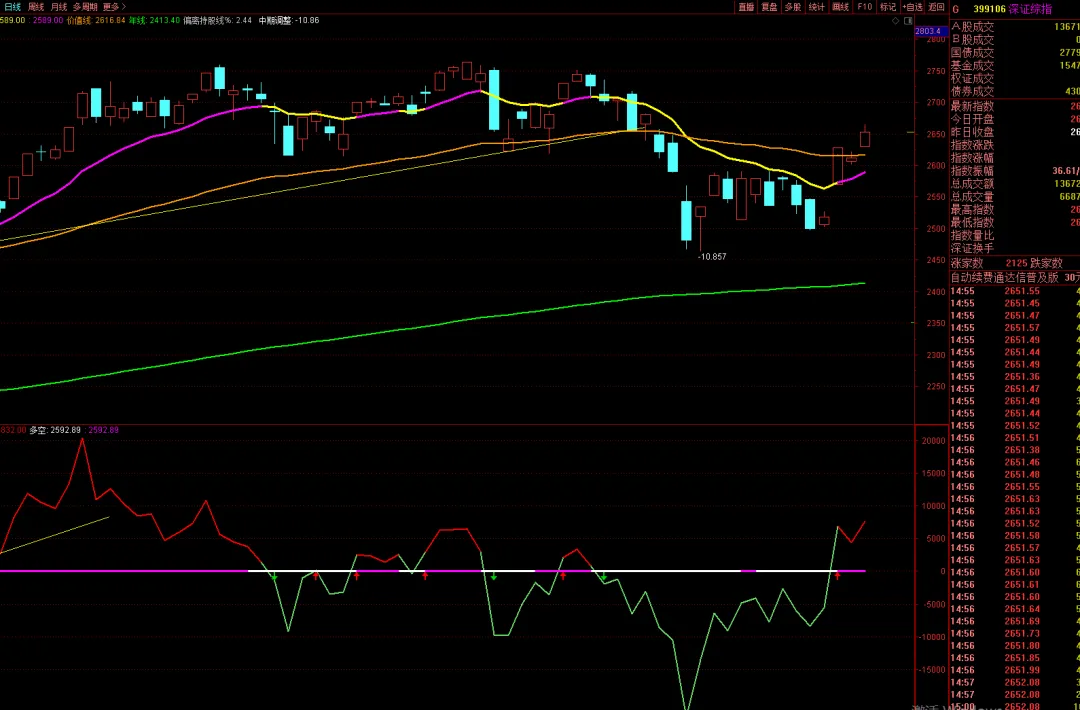The image size is (1080, 710).
Task: Select the 最新指数 row
Action: [1015, 106]
